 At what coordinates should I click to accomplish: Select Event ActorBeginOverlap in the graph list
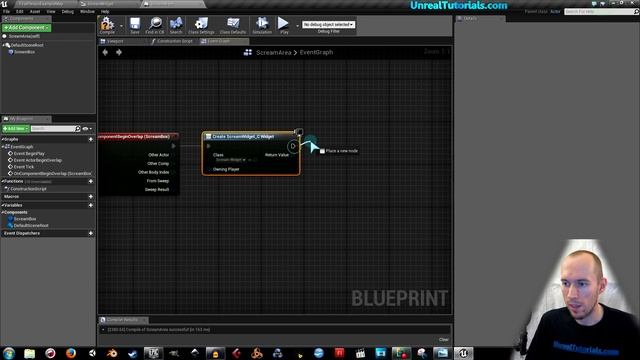point(38,160)
